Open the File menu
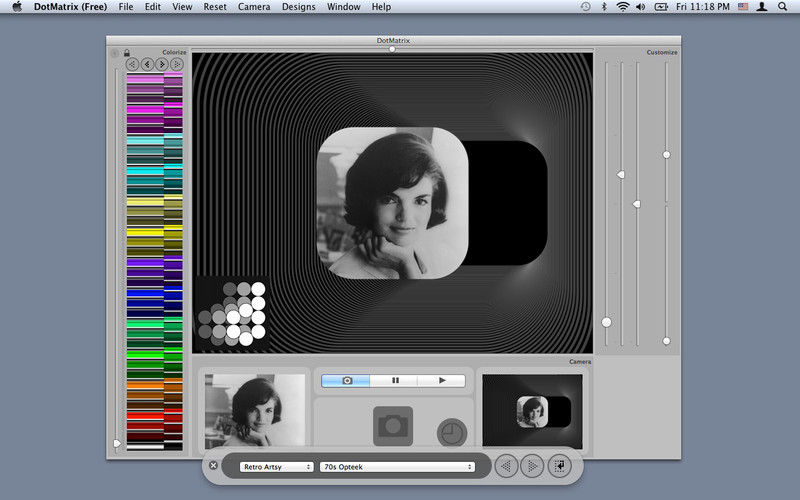This screenshot has height=500, width=800. [x=126, y=7]
